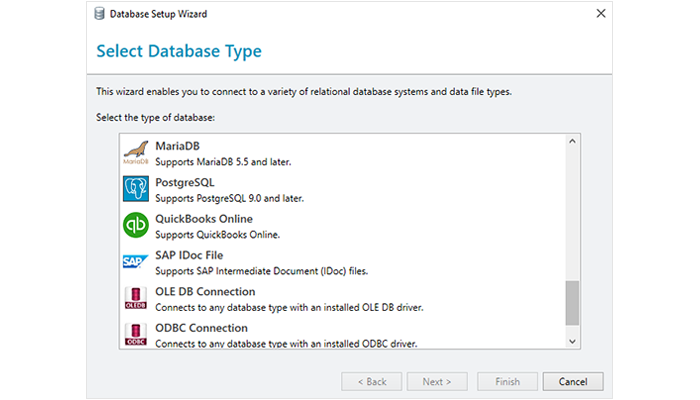Choose PostgreSQL from the database list
This screenshot has height=400, width=700.
[185, 182]
